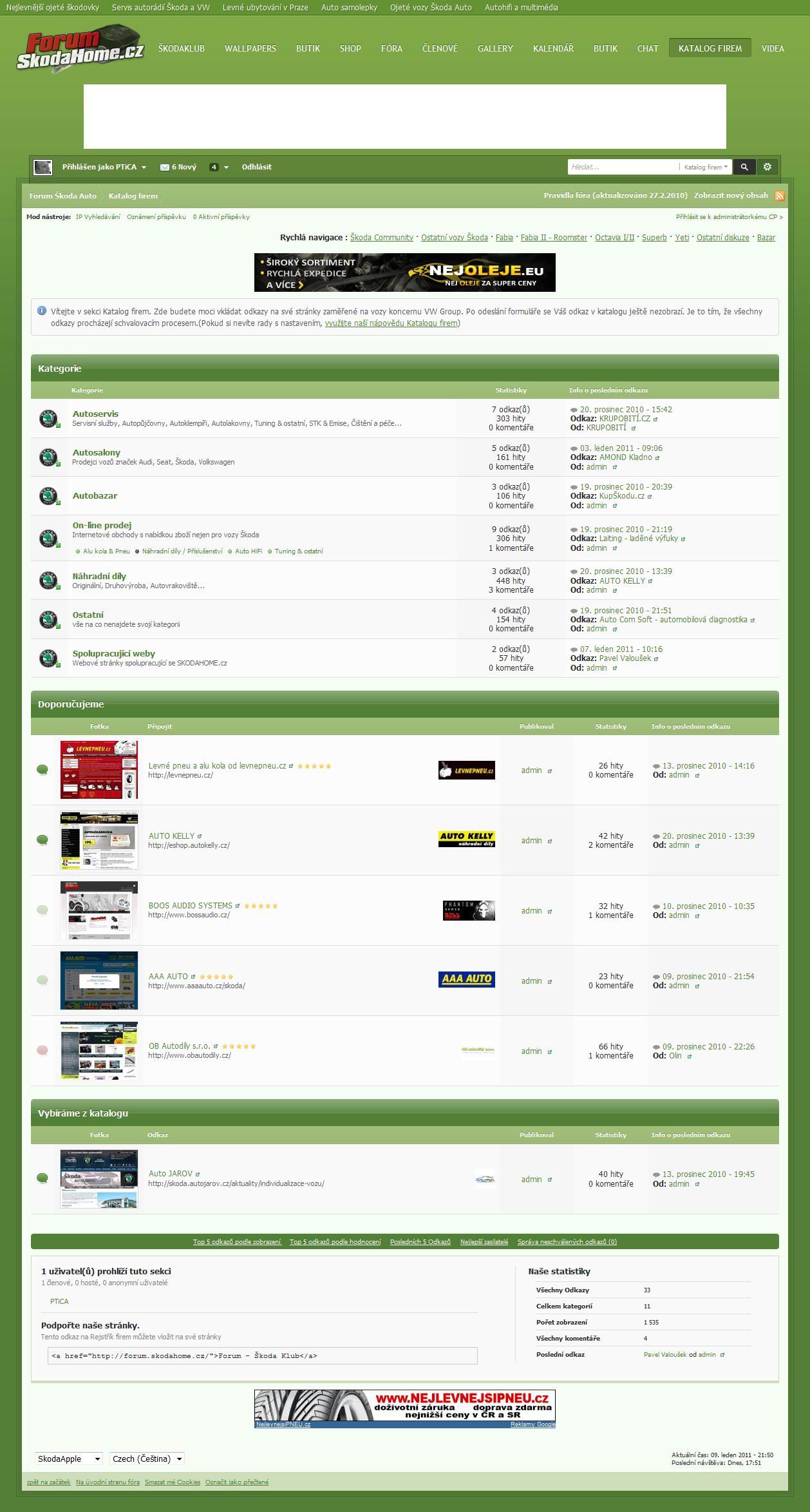This screenshot has height=1512, width=810.
Task: Click the LEVNEPNEU.cz company logo
Action: pyautogui.click(x=467, y=770)
